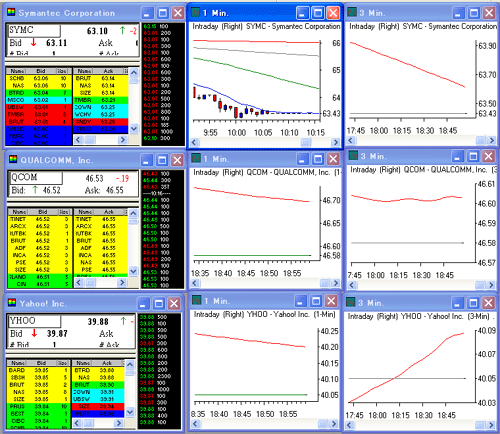Click scrollbar thumb in SYMC 1 Min chart

click(306, 142)
